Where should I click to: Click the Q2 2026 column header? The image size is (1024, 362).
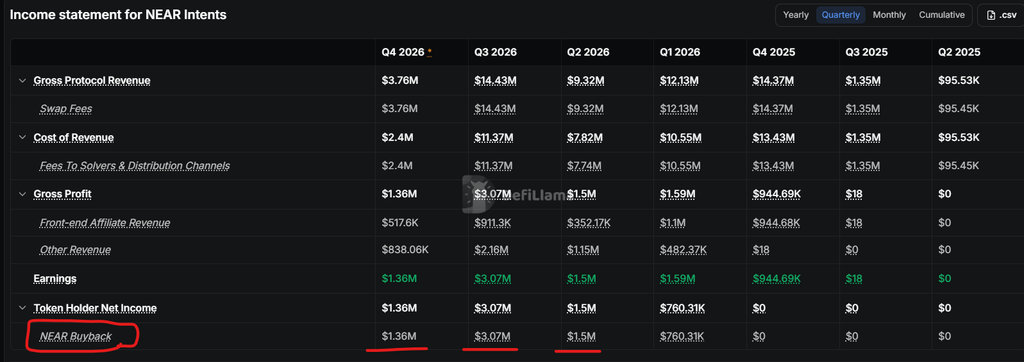(588, 52)
